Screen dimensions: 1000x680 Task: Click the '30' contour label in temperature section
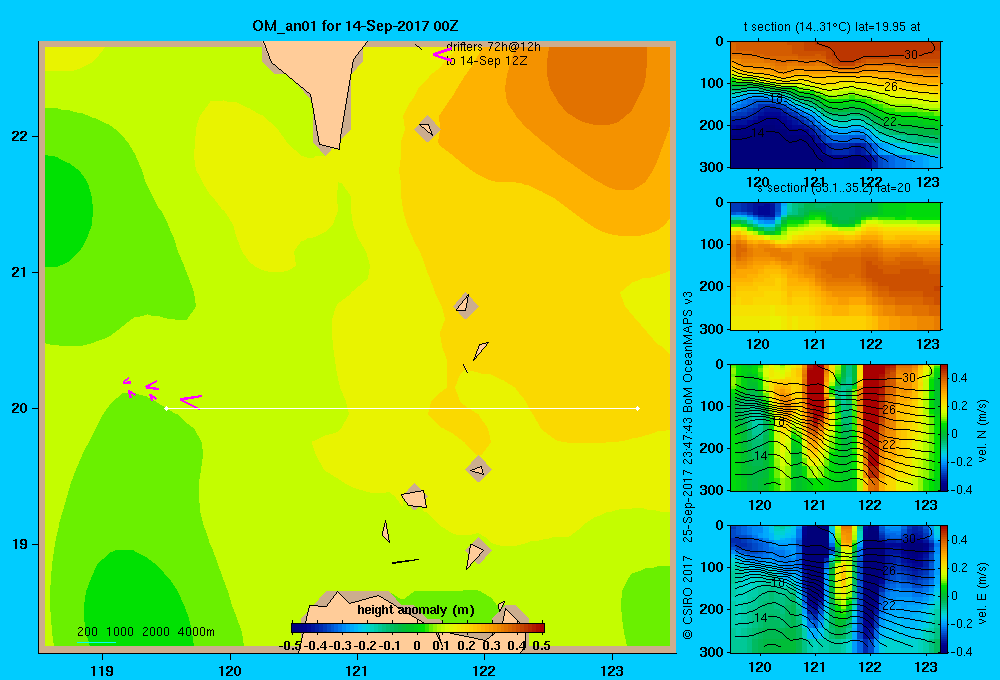pyautogui.click(x=911, y=55)
